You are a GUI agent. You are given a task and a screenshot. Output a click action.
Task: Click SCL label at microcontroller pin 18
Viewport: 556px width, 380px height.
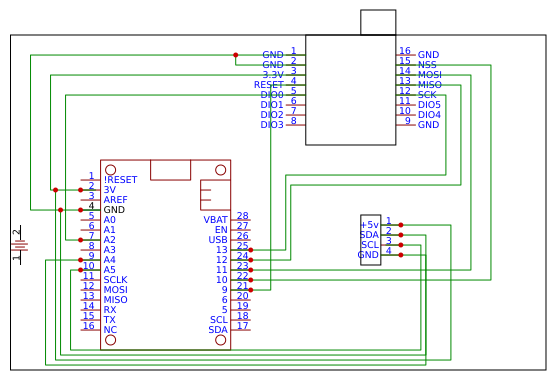pos(219,320)
